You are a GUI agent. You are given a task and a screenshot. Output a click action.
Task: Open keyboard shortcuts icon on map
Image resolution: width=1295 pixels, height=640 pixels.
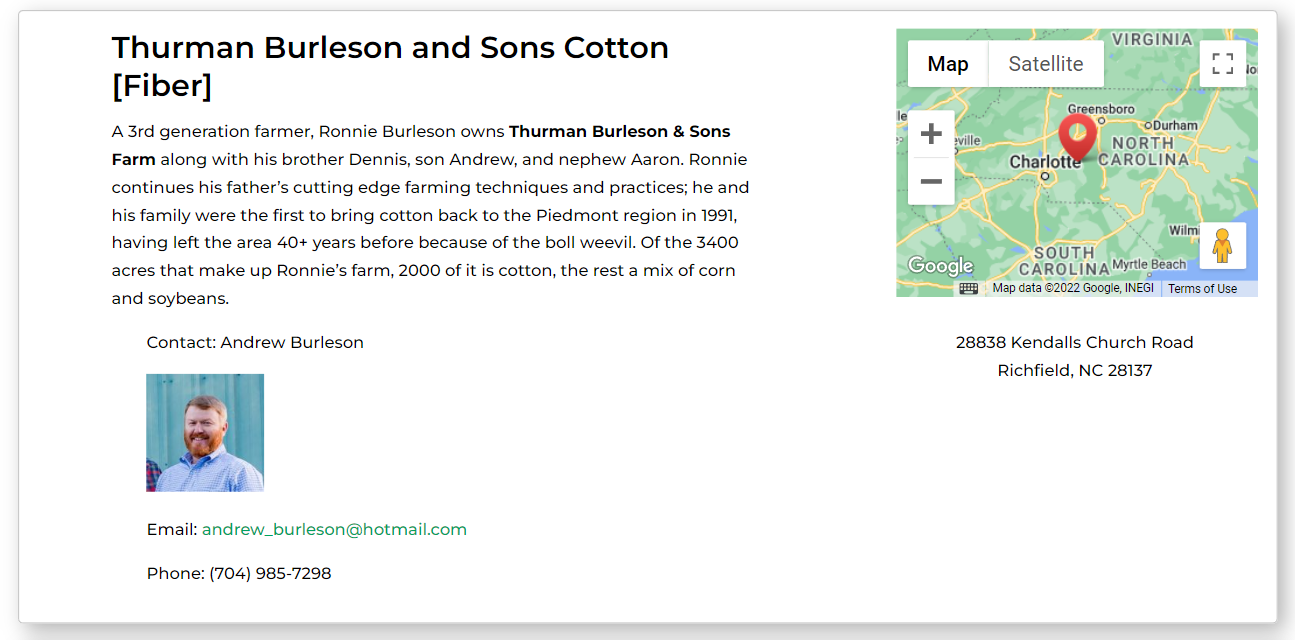968,288
